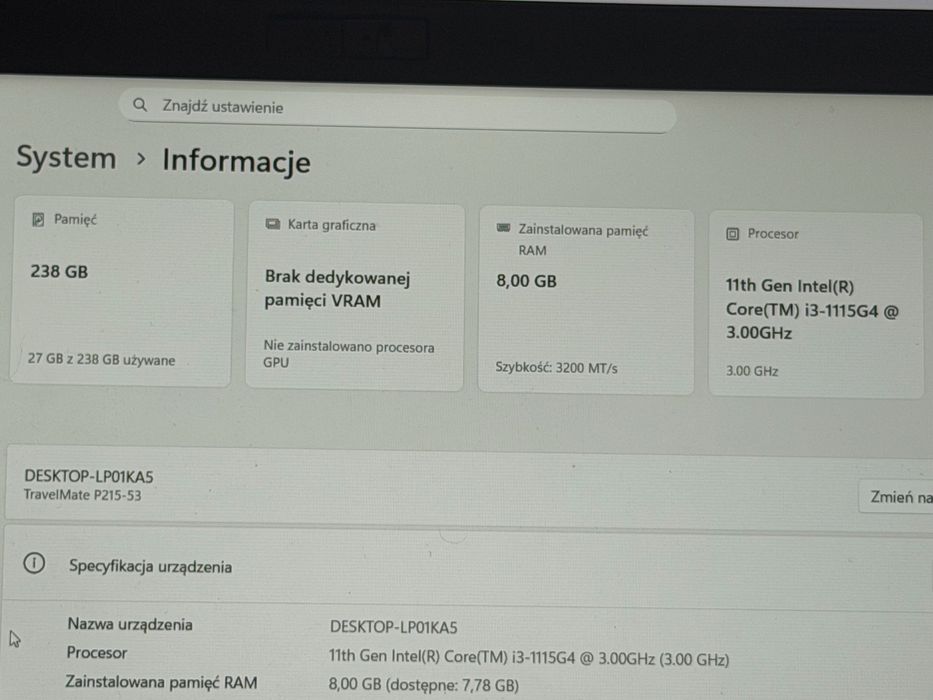Select processor value with '(3.00 GHz)' suffix
The image size is (933, 700).
tap(529, 658)
